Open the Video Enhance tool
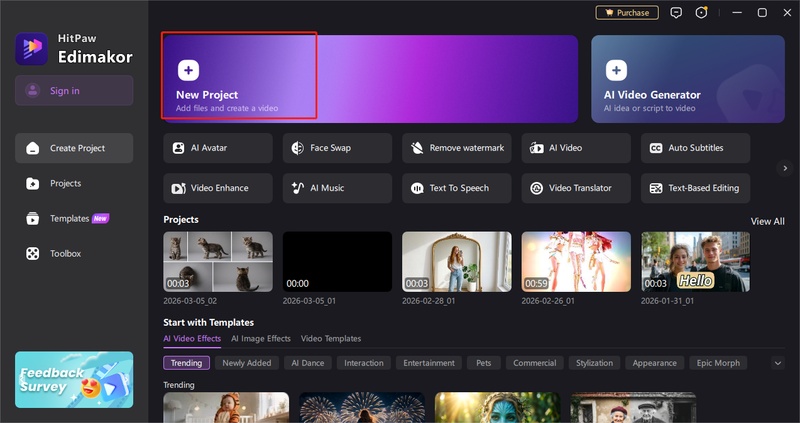This screenshot has height=423, width=800. coord(217,188)
